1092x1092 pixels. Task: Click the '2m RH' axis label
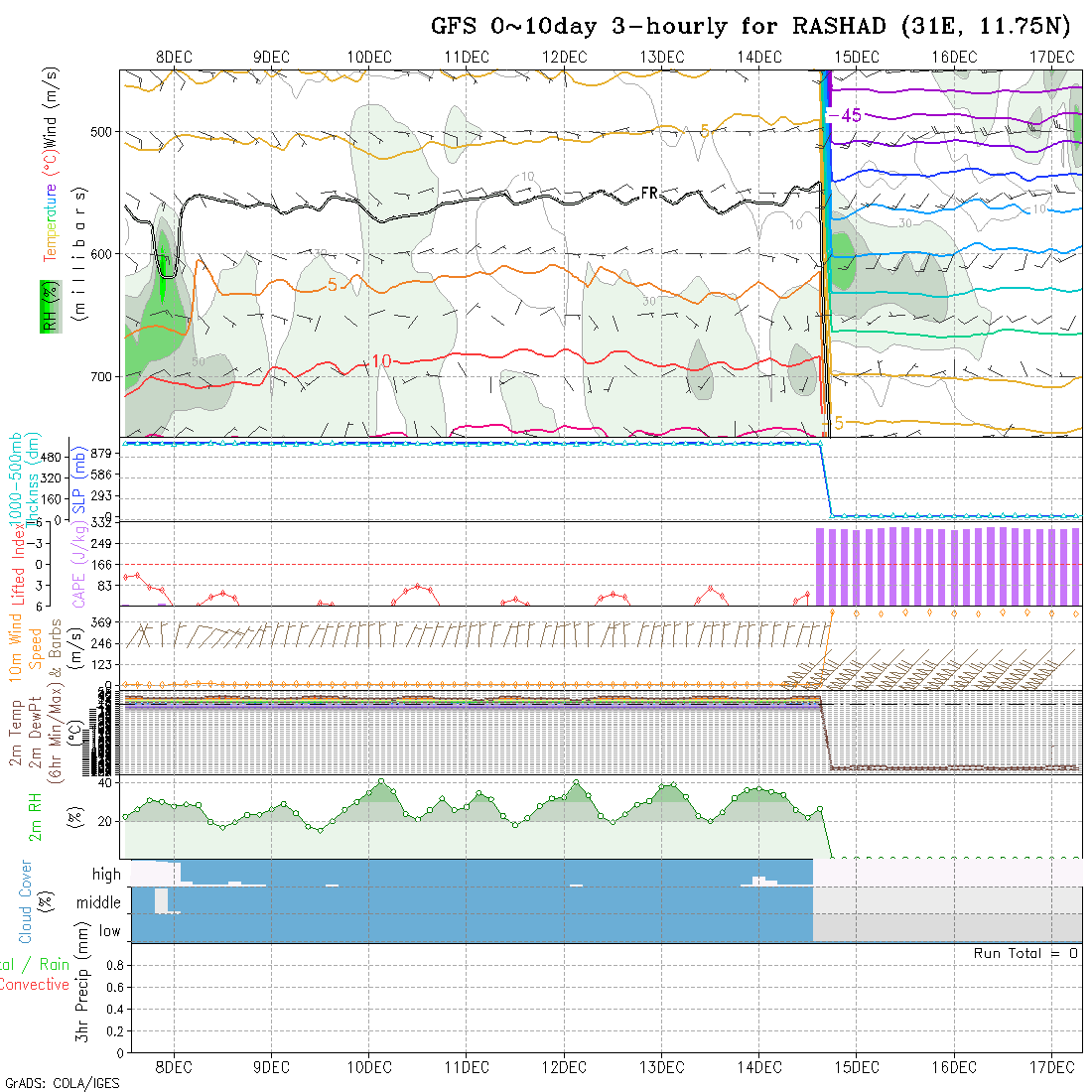[36, 817]
